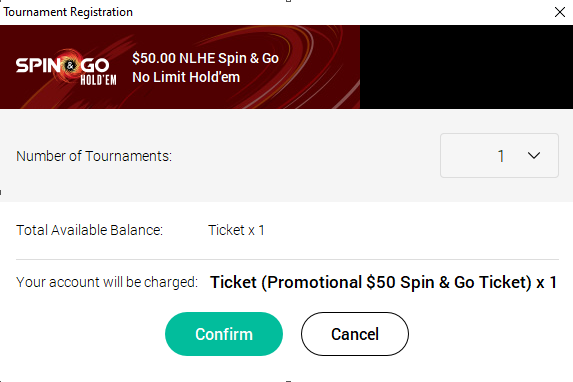
Task: Open the Number of Tournaments dropdown
Action: click(499, 156)
